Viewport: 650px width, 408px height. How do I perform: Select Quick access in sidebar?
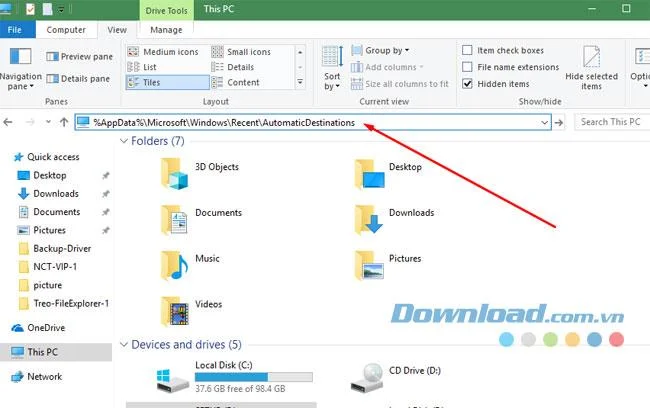pyautogui.click(x=46, y=157)
